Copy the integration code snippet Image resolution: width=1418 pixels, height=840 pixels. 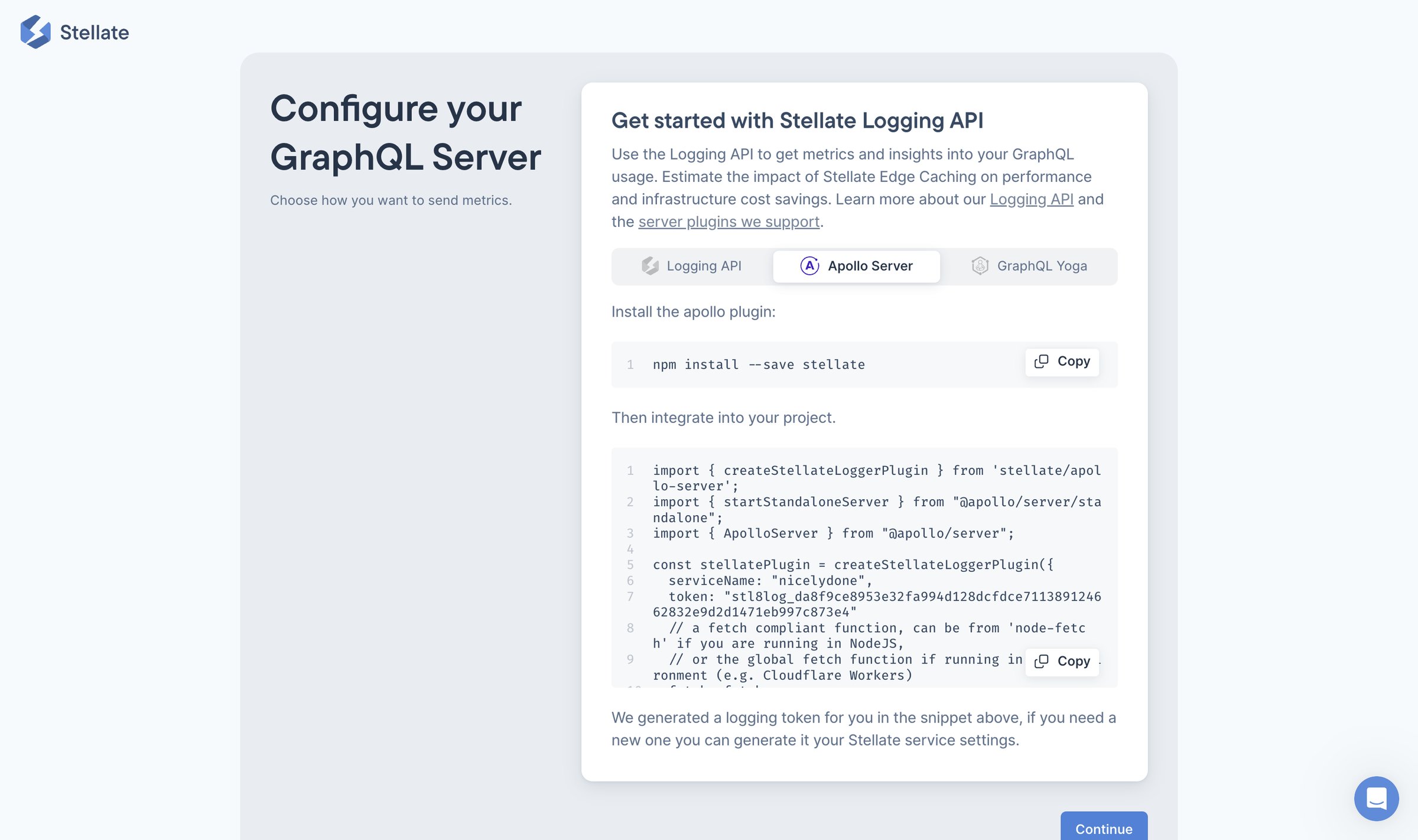pyautogui.click(x=1062, y=661)
